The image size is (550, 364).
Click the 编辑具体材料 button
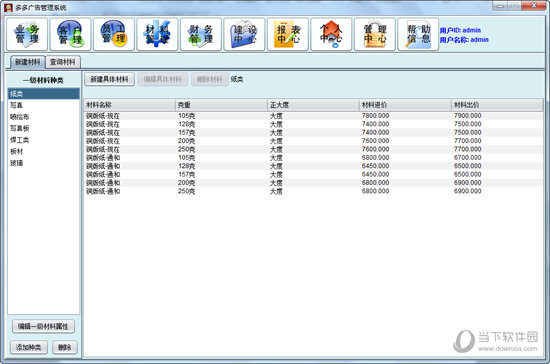click(163, 79)
